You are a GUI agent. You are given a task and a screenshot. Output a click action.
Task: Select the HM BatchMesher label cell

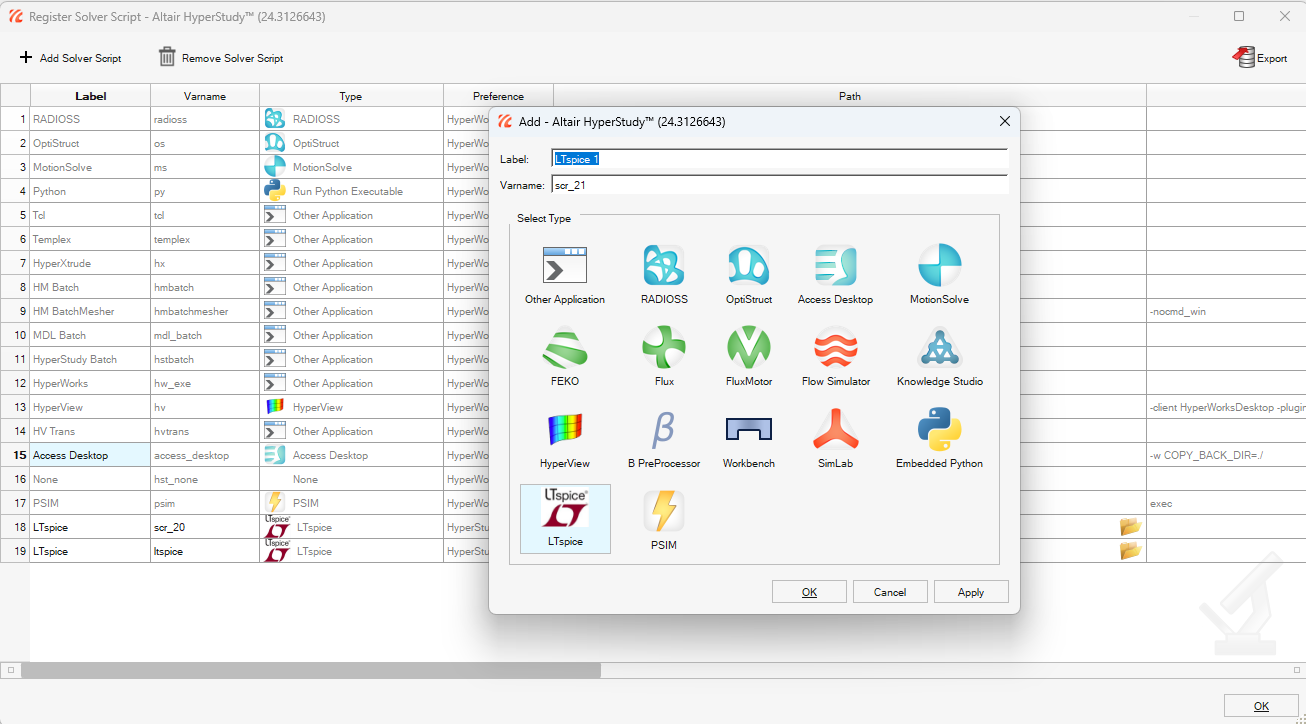point(91,311)
